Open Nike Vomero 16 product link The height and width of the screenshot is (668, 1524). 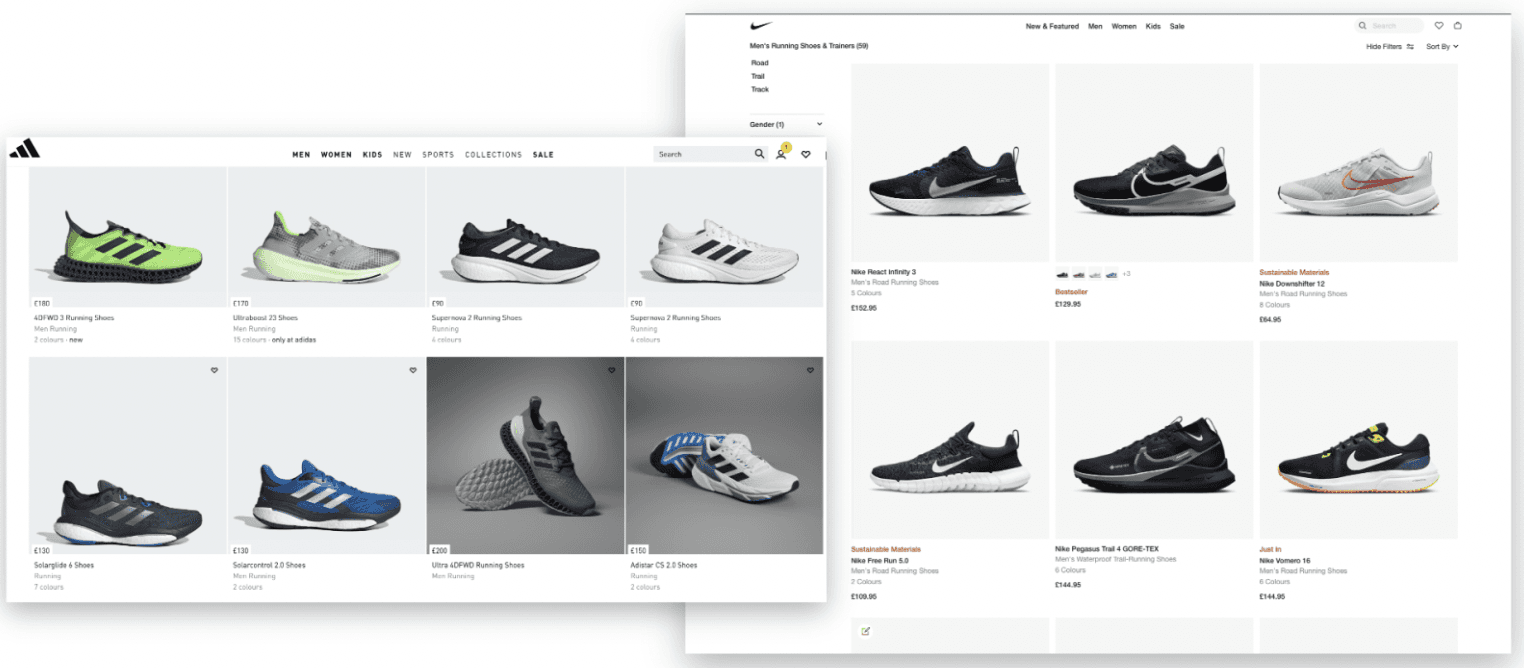[x=1285, y=560]
